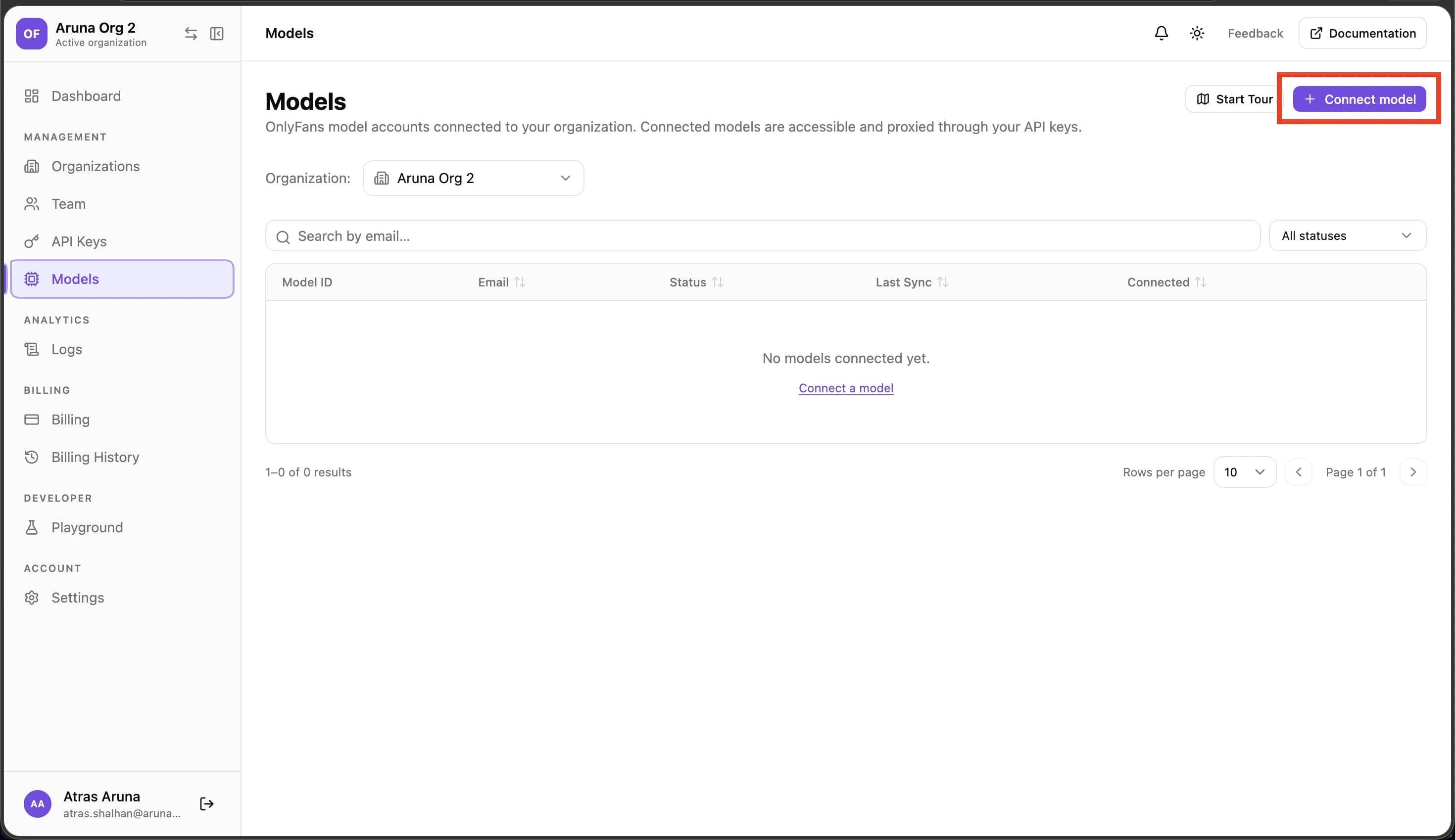Open the Documentation link

(x=1362, y=34)
